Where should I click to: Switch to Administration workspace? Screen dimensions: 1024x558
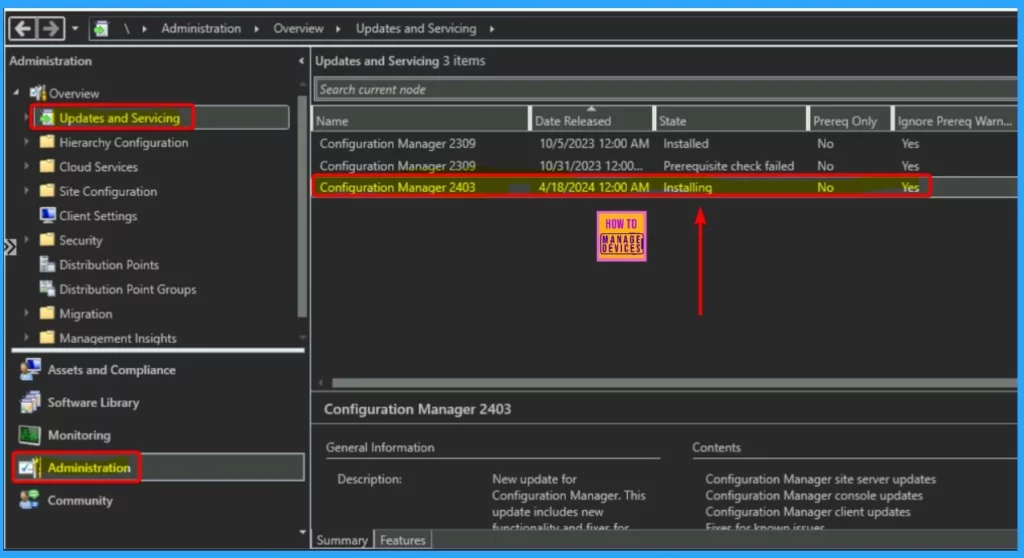pos(89,468)
